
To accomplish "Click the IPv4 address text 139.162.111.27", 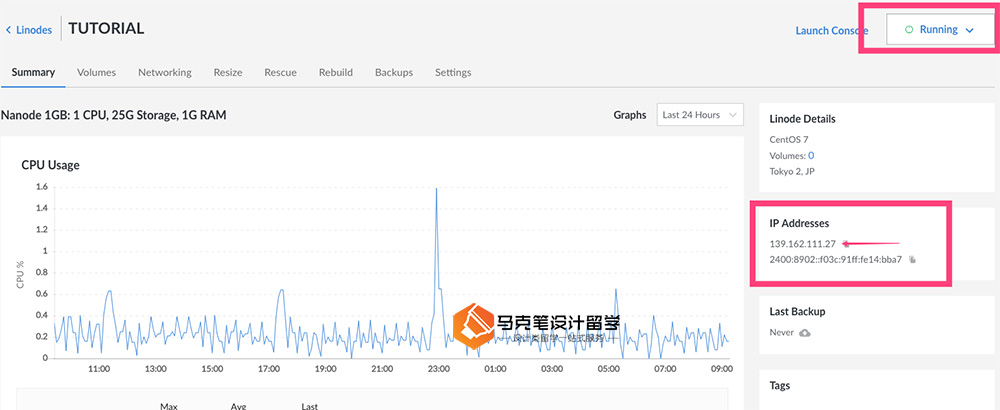I will 802,244.
